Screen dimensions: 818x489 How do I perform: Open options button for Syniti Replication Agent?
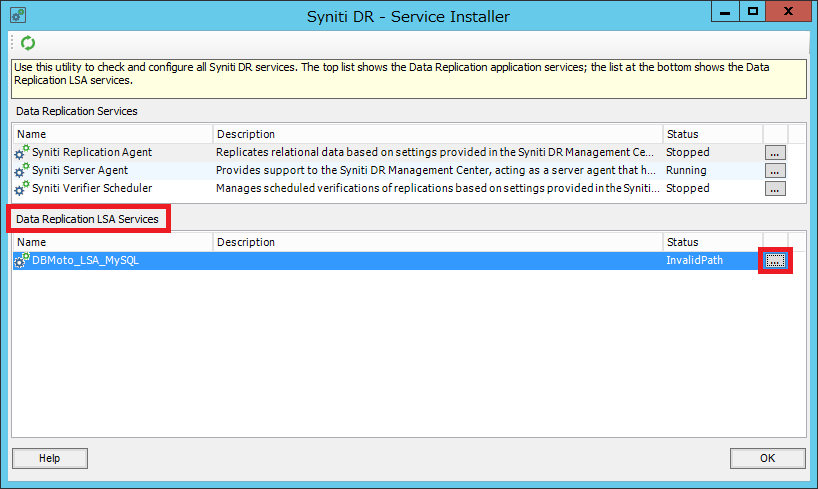(x=775, y=153)
